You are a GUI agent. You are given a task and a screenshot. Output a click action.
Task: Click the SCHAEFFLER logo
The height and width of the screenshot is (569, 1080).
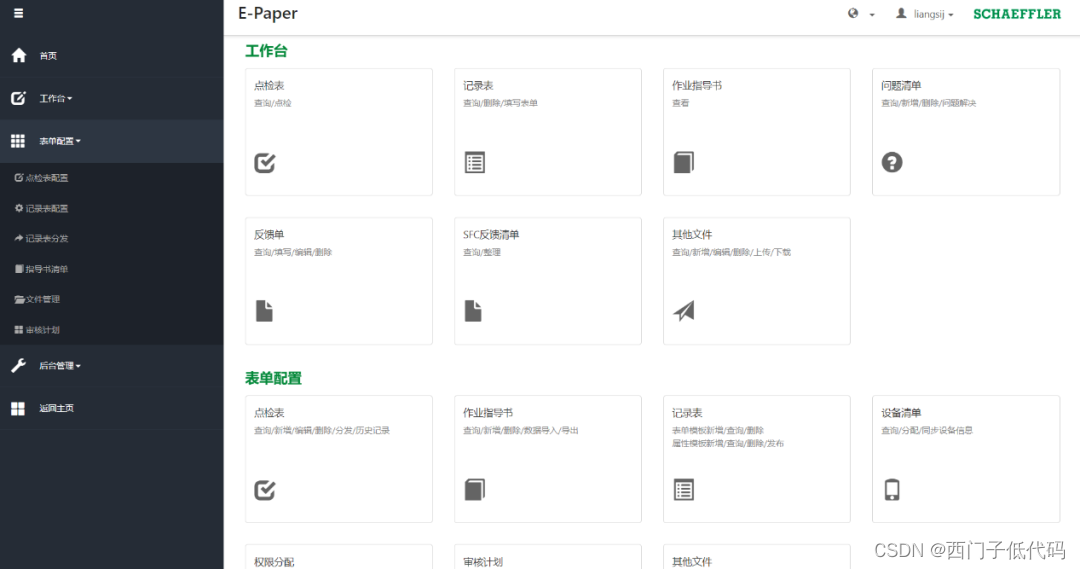(1017, 14)
